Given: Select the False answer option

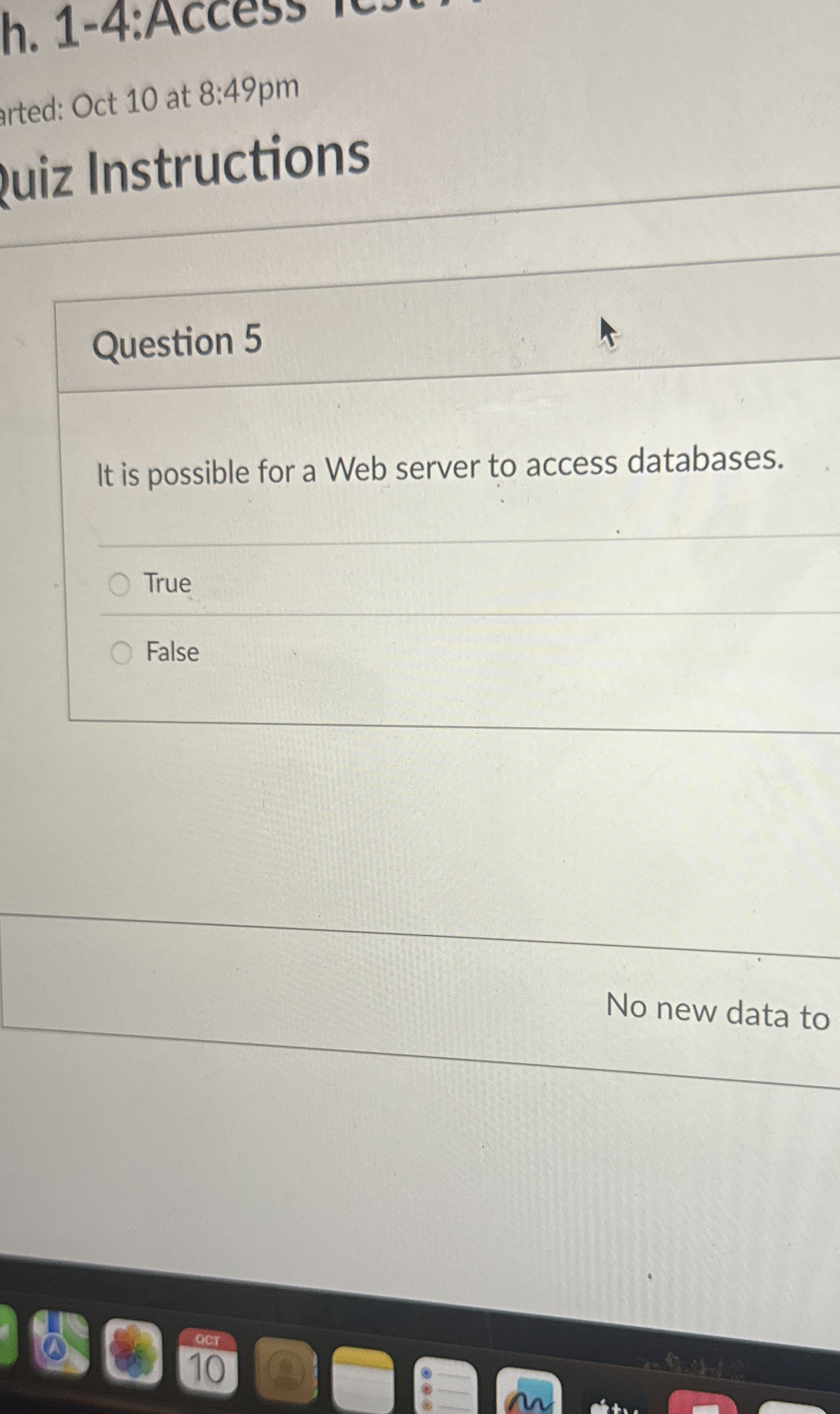Looking at the screenshot, I should pyautogui.click(x=122, y=652).
